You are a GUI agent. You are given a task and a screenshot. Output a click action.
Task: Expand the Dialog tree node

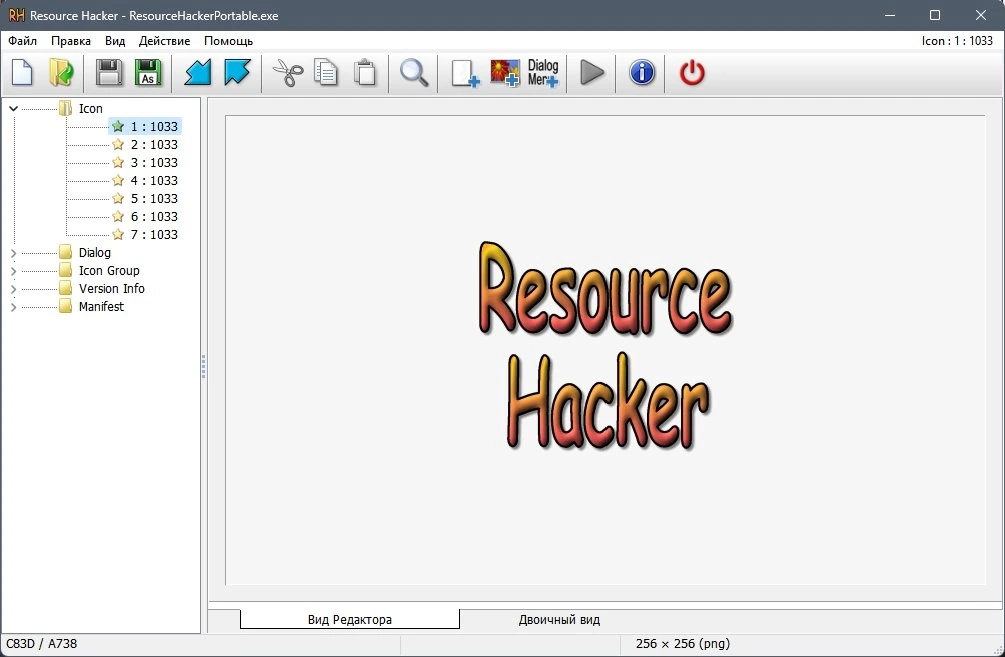13,253
